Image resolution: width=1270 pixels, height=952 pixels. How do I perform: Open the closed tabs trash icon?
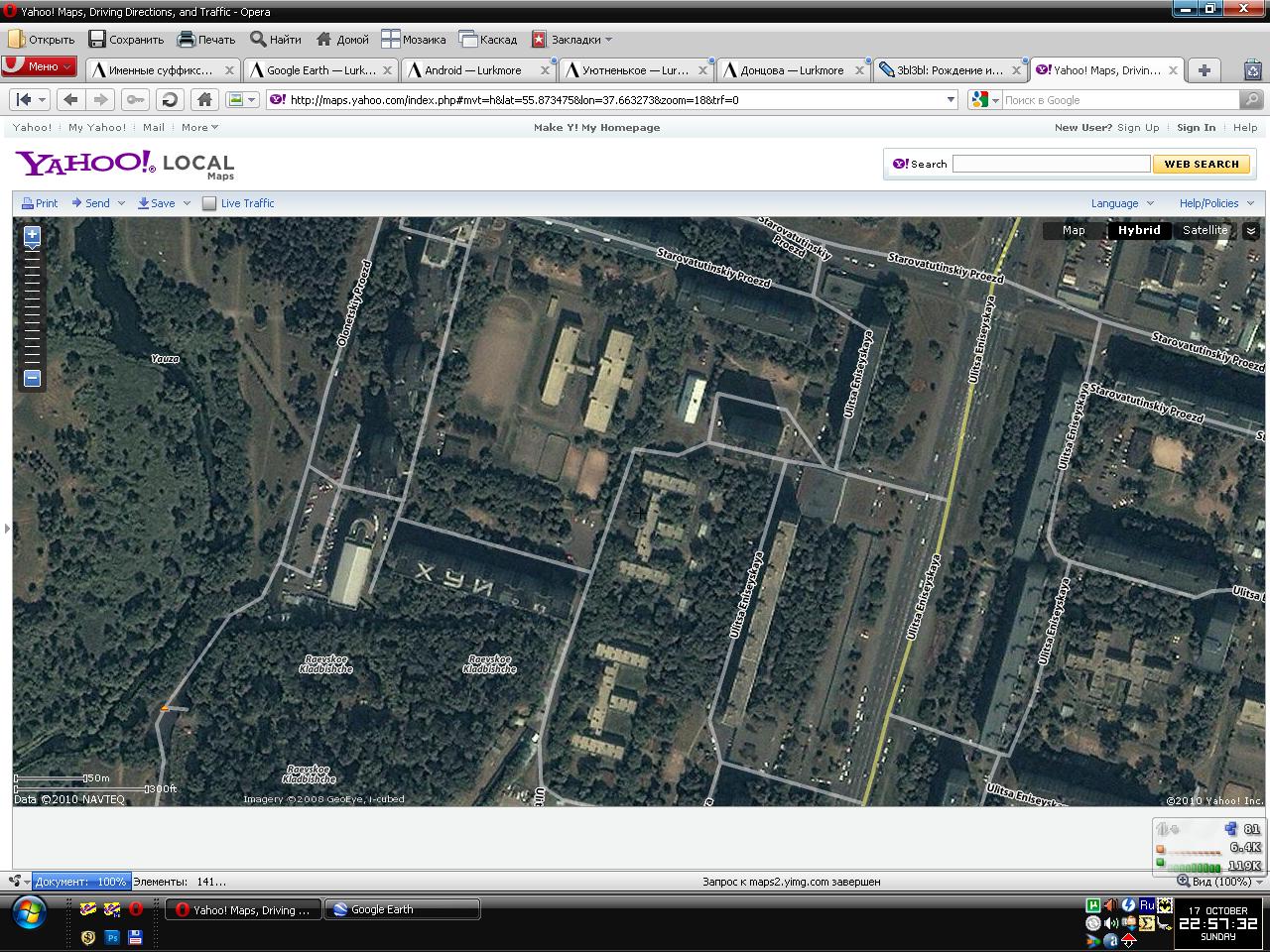click(1253, 70)
